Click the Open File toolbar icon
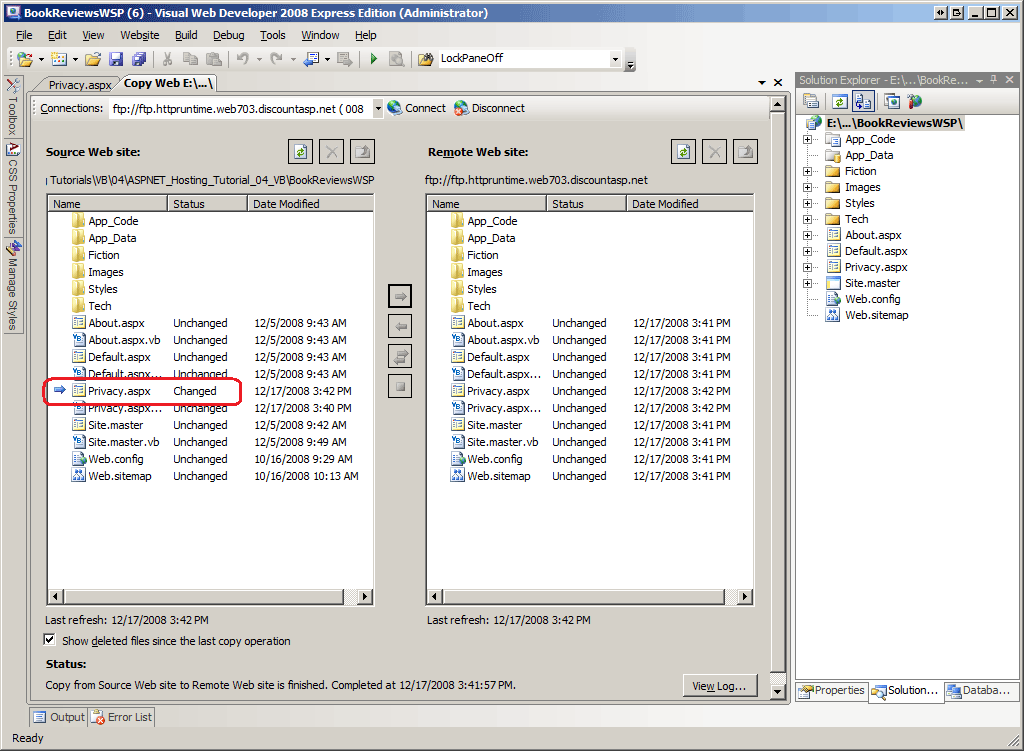 pos(93,59)
